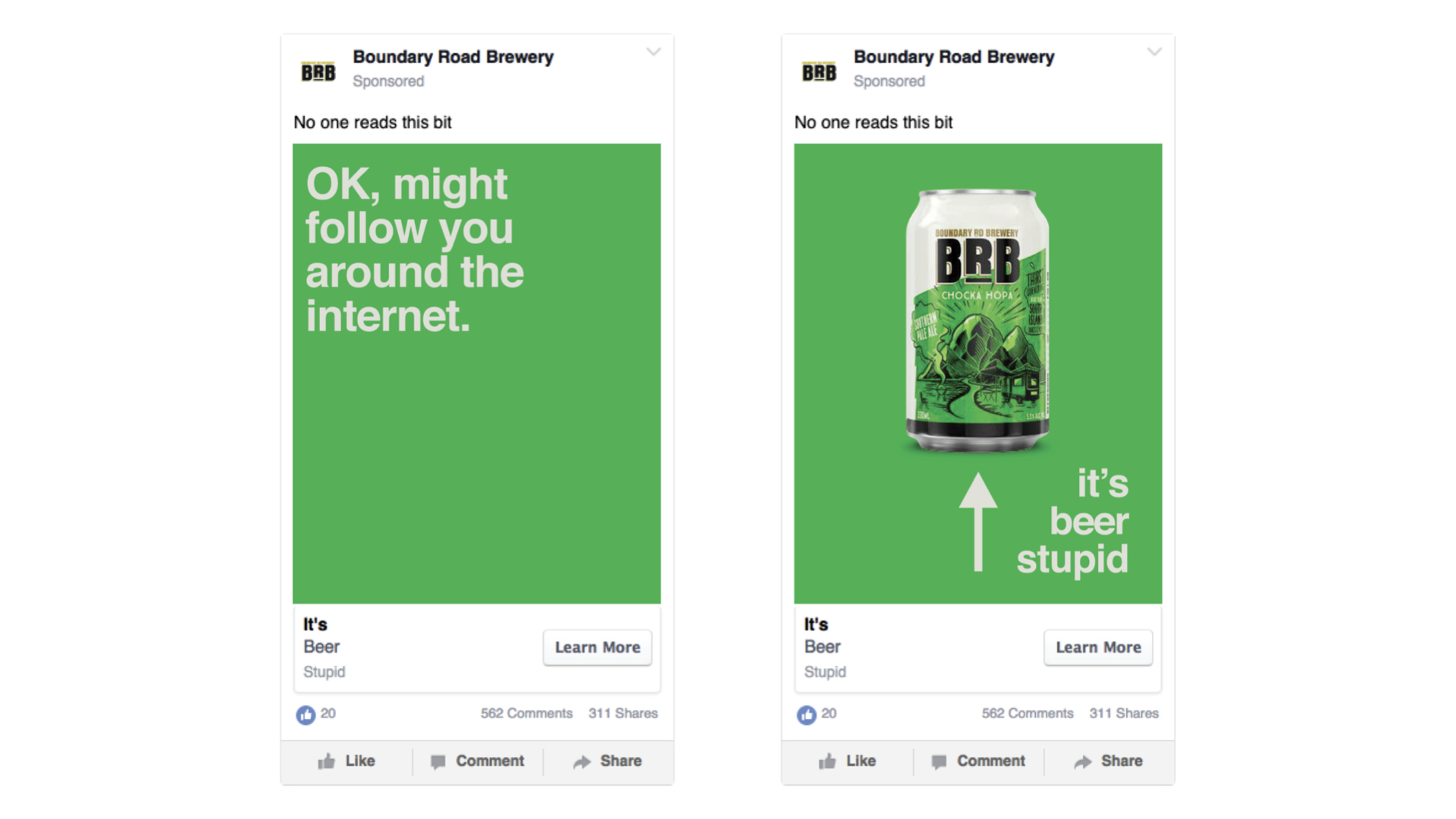Click the green 'OK, might follow you' ad image

(476, 373)
